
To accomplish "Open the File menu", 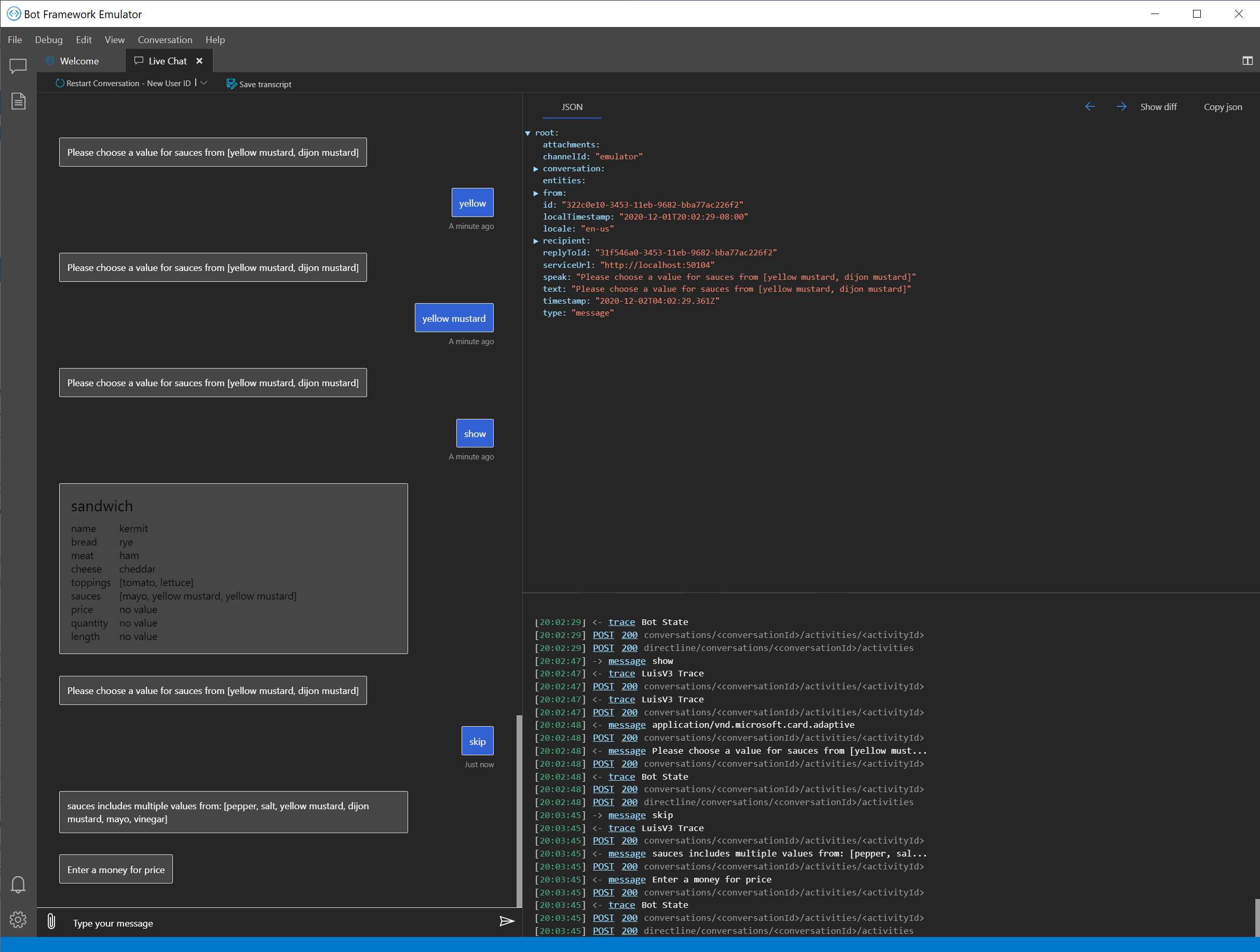I will [x=15, y=40].
